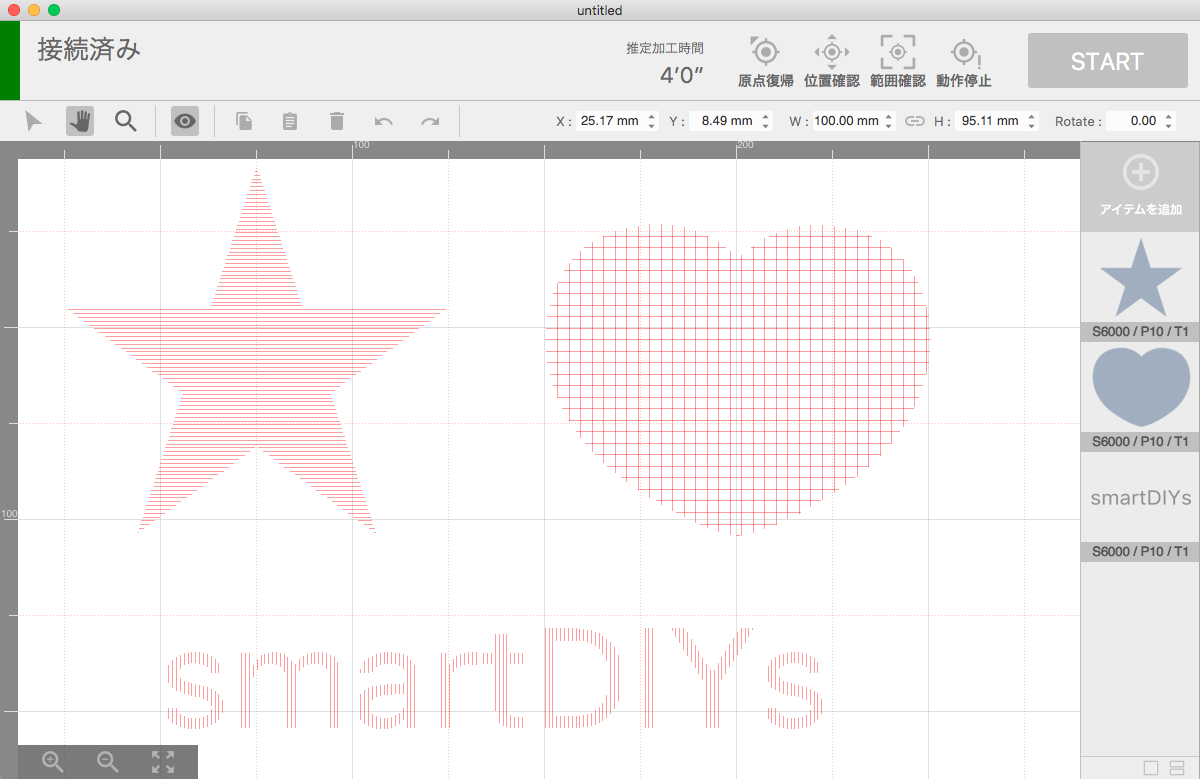This screenshot has width=1200, height=779.
Task: Click the hatched heart on the canvas
Action: (x=737, y=380)
